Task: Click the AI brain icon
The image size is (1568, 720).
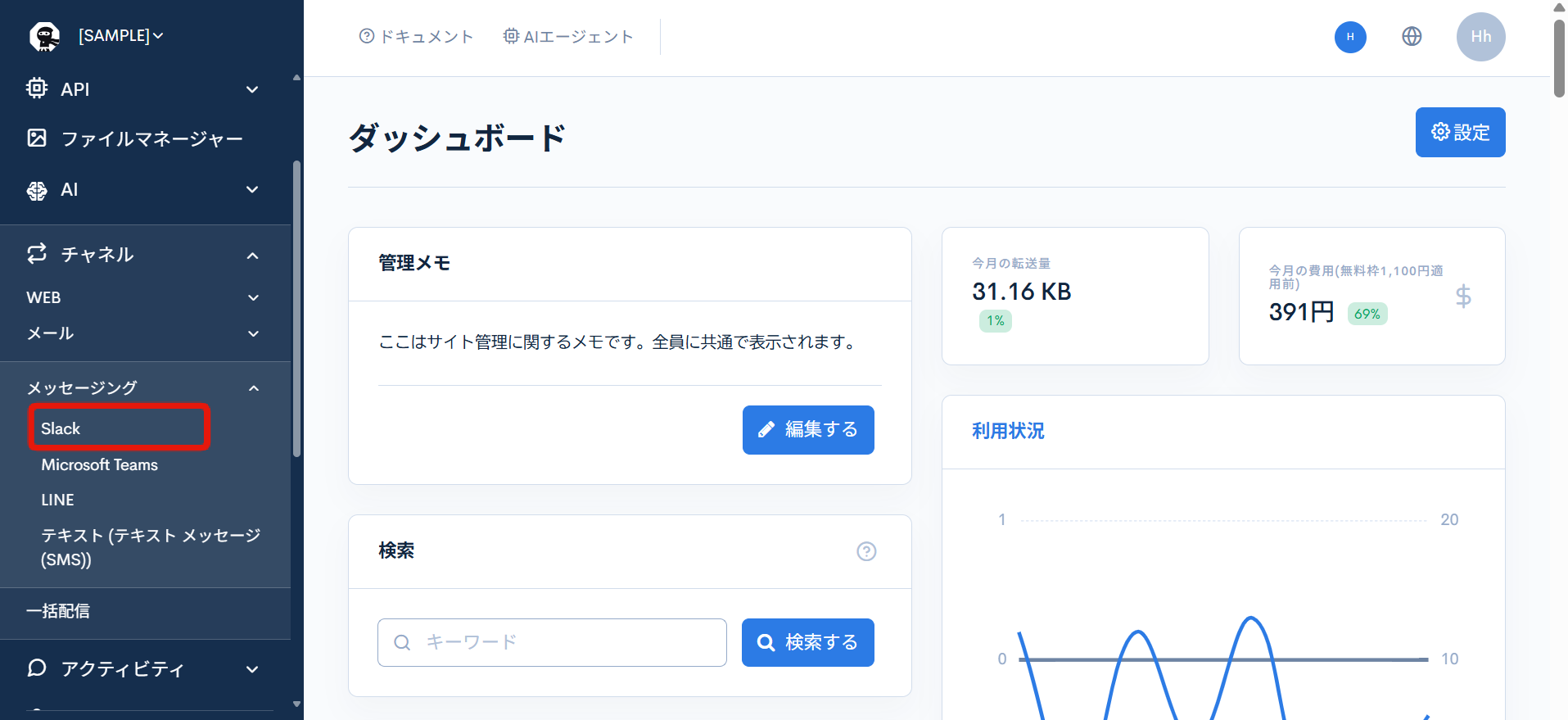Action: 37,190
